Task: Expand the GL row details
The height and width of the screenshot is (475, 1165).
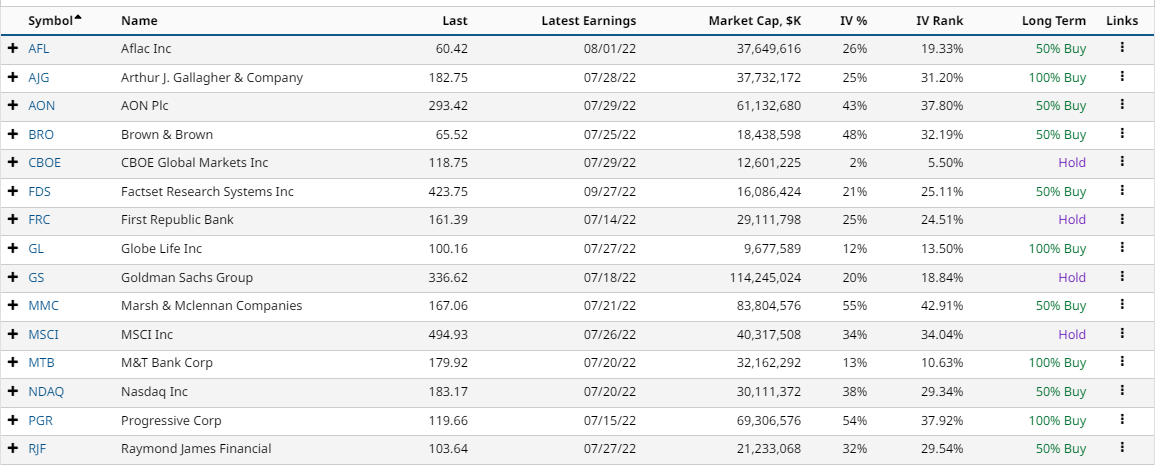Action: (x=13, y=248)
